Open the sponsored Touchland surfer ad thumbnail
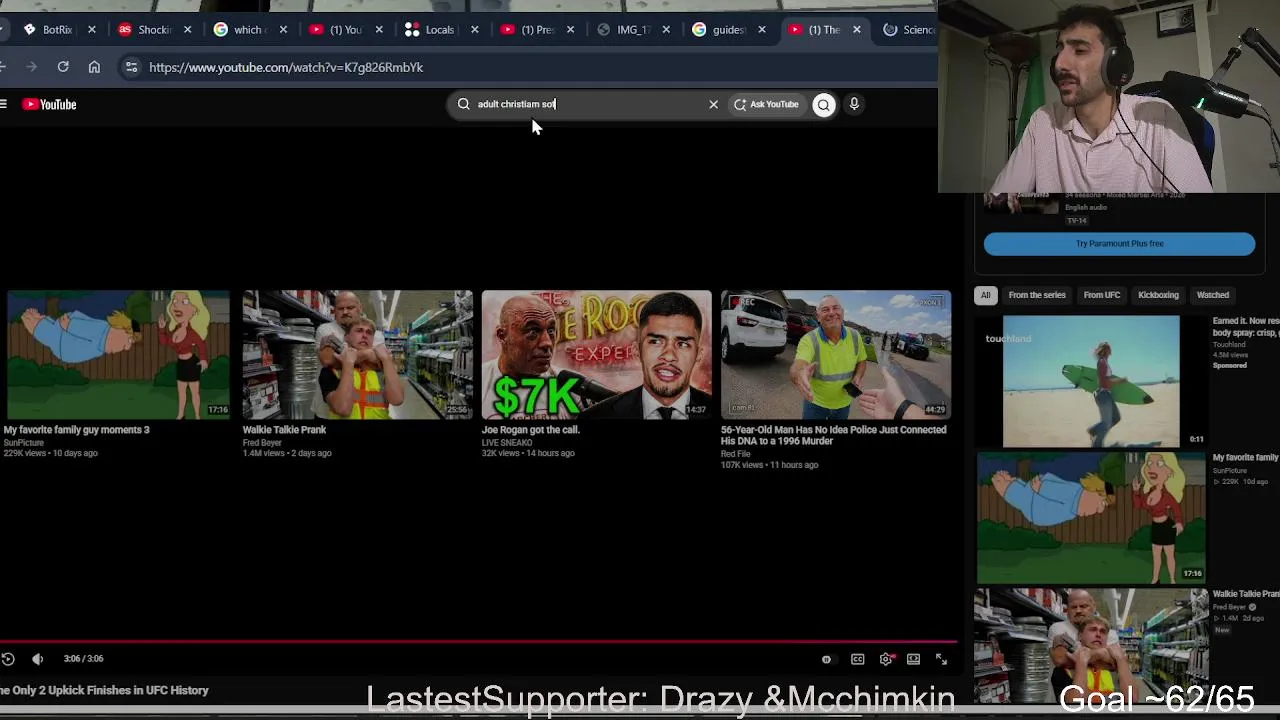 (x=1091, y=382)
